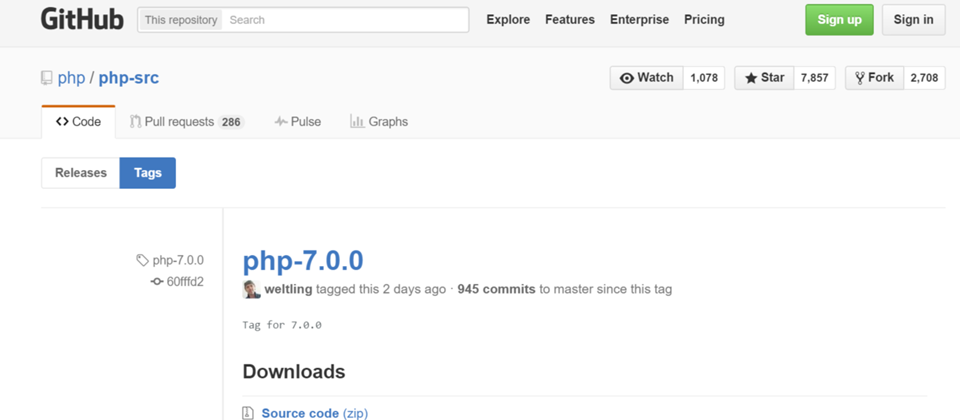Click the Watch button
This screenshot has height=420, width=960.
(x=647, y=78)
